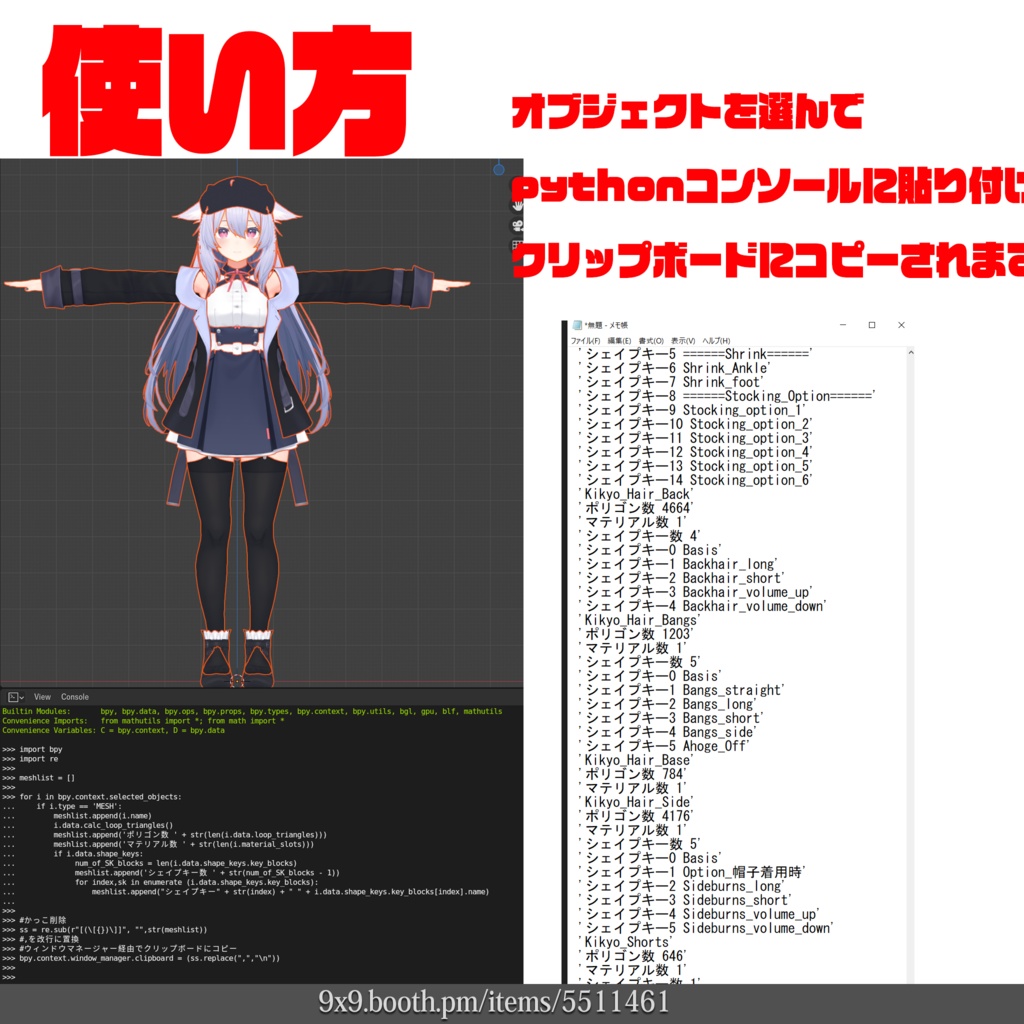Toggle perspective and orthographic projection
Screen dimensions: 1024x1024
tap(516, 246)
